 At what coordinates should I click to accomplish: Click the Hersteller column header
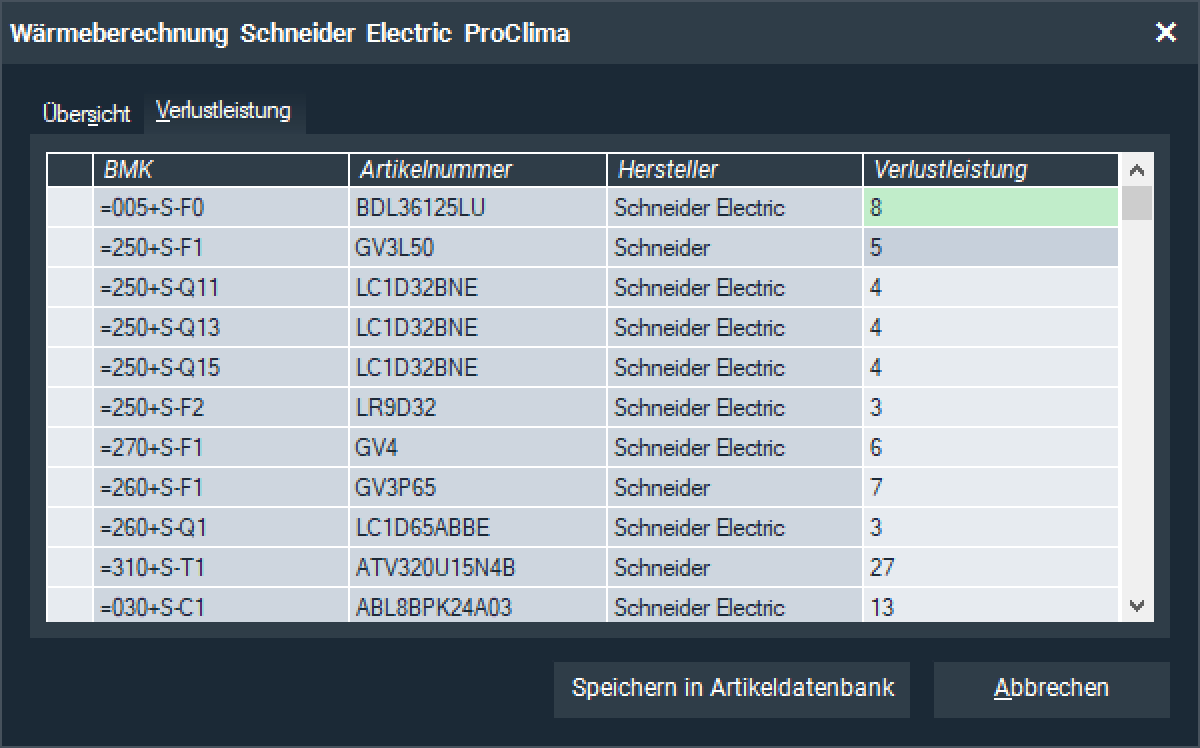[x=734, y=170]
